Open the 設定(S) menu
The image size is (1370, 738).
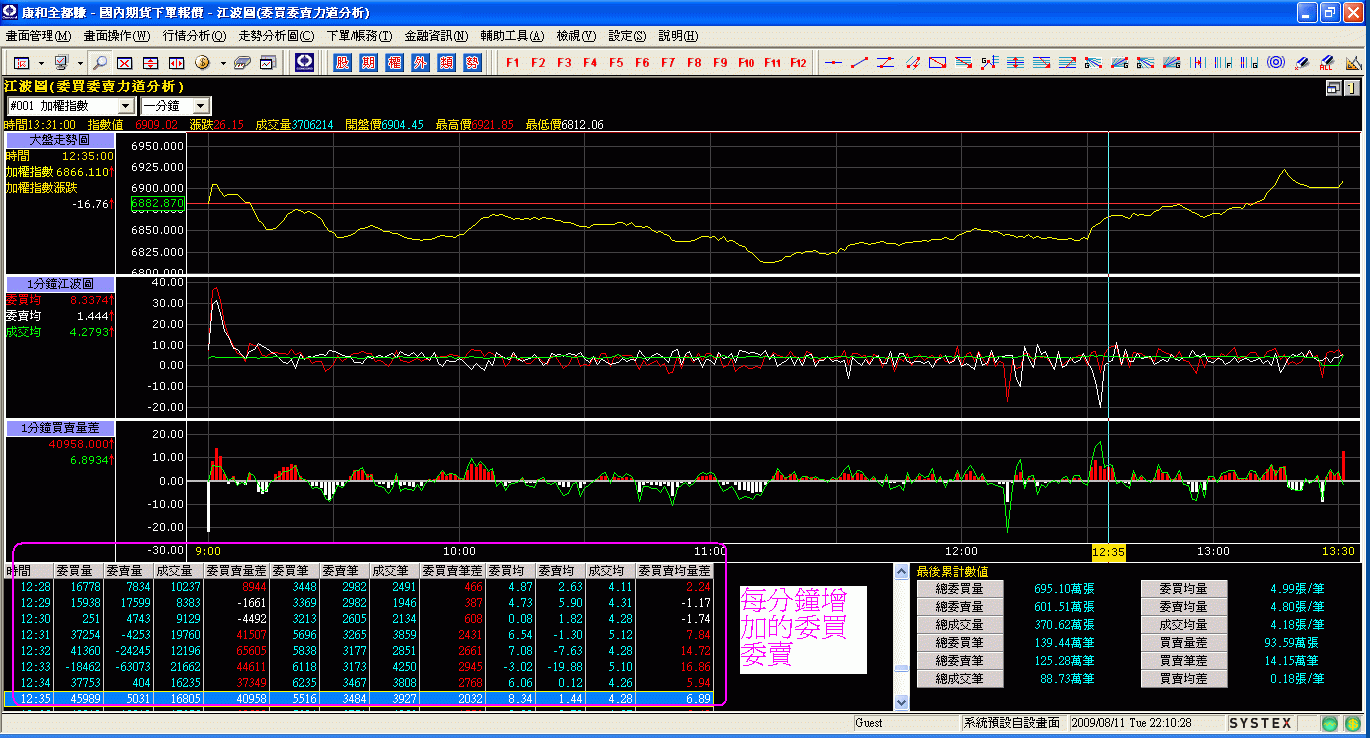tap(627, 36)
